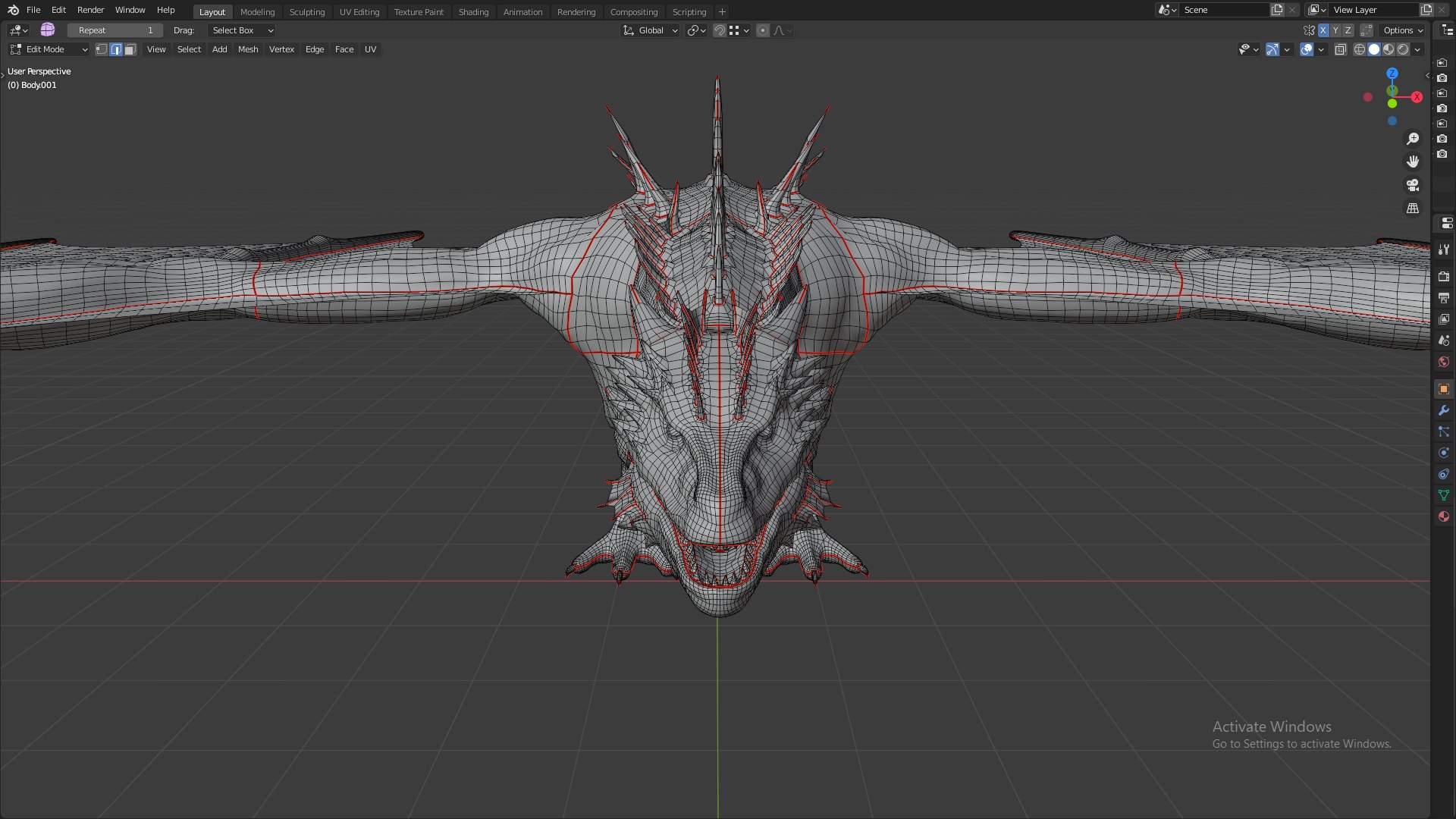The width and height of the screenshot is (1456, 819).
Task: Toggle perspective/orthographic grid icon
Action: pos(1413,208)
